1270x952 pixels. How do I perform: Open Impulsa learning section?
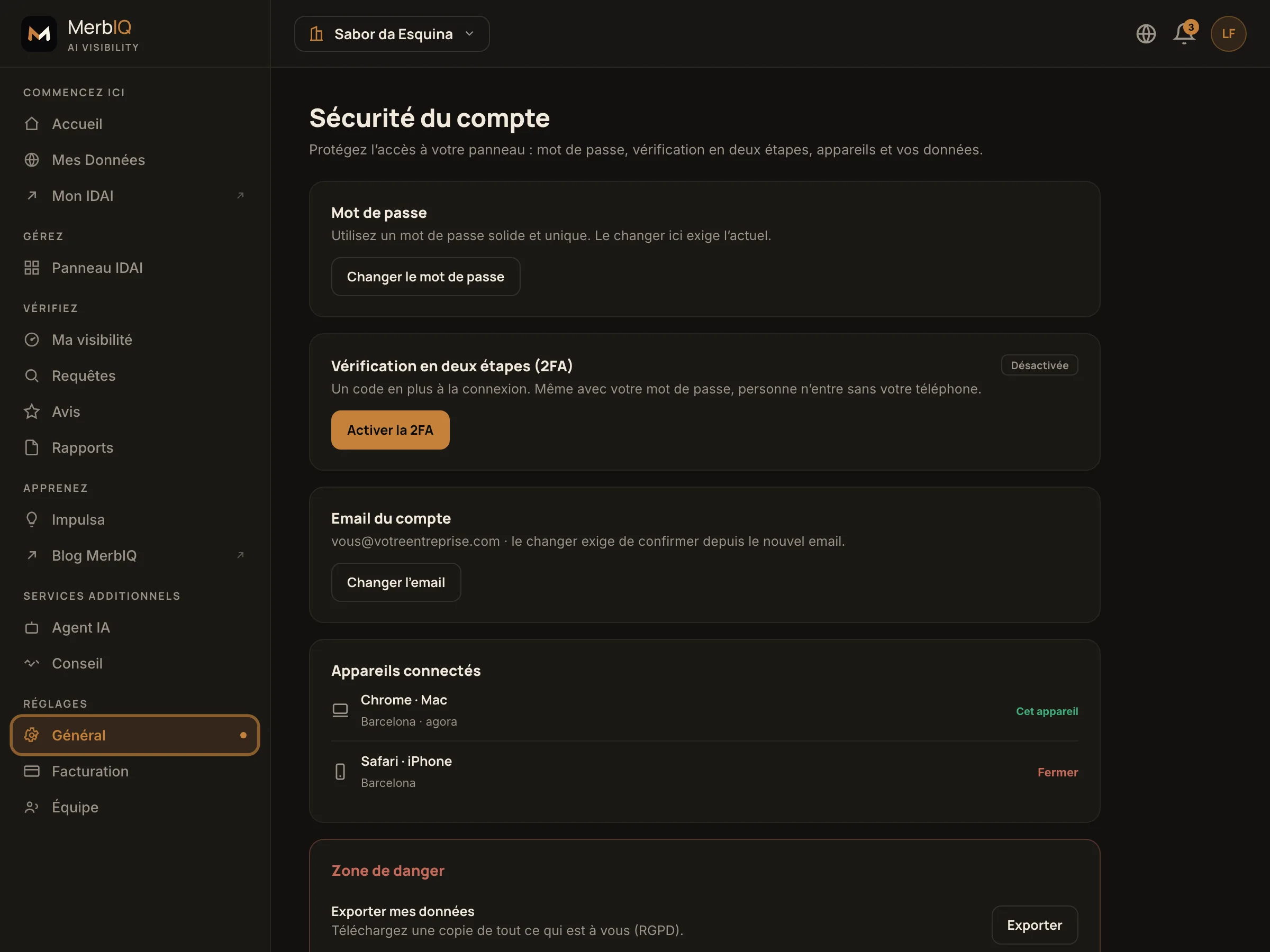135,519
